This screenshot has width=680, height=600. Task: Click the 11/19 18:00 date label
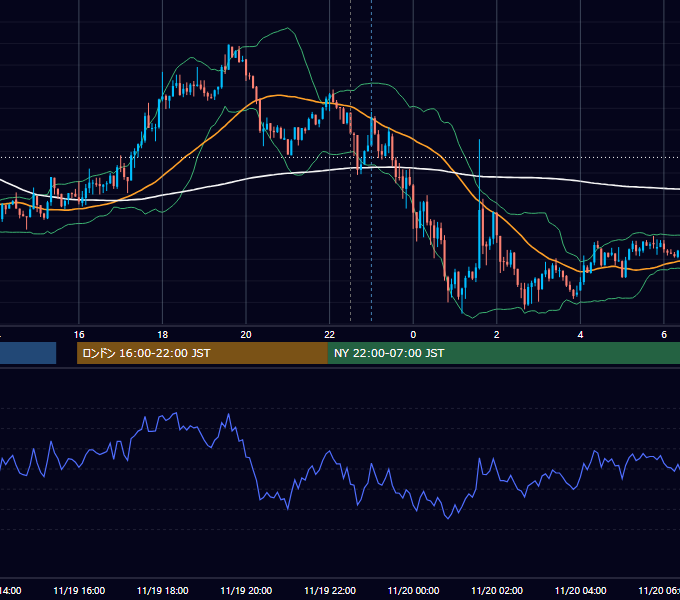point(163,590)
